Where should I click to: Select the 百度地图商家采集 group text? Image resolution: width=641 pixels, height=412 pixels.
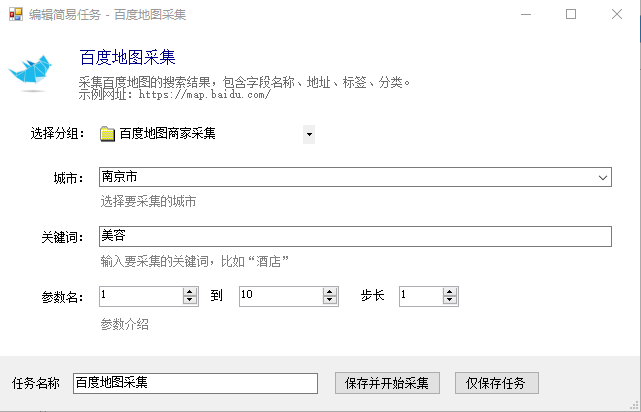click(x=168, y=134)
